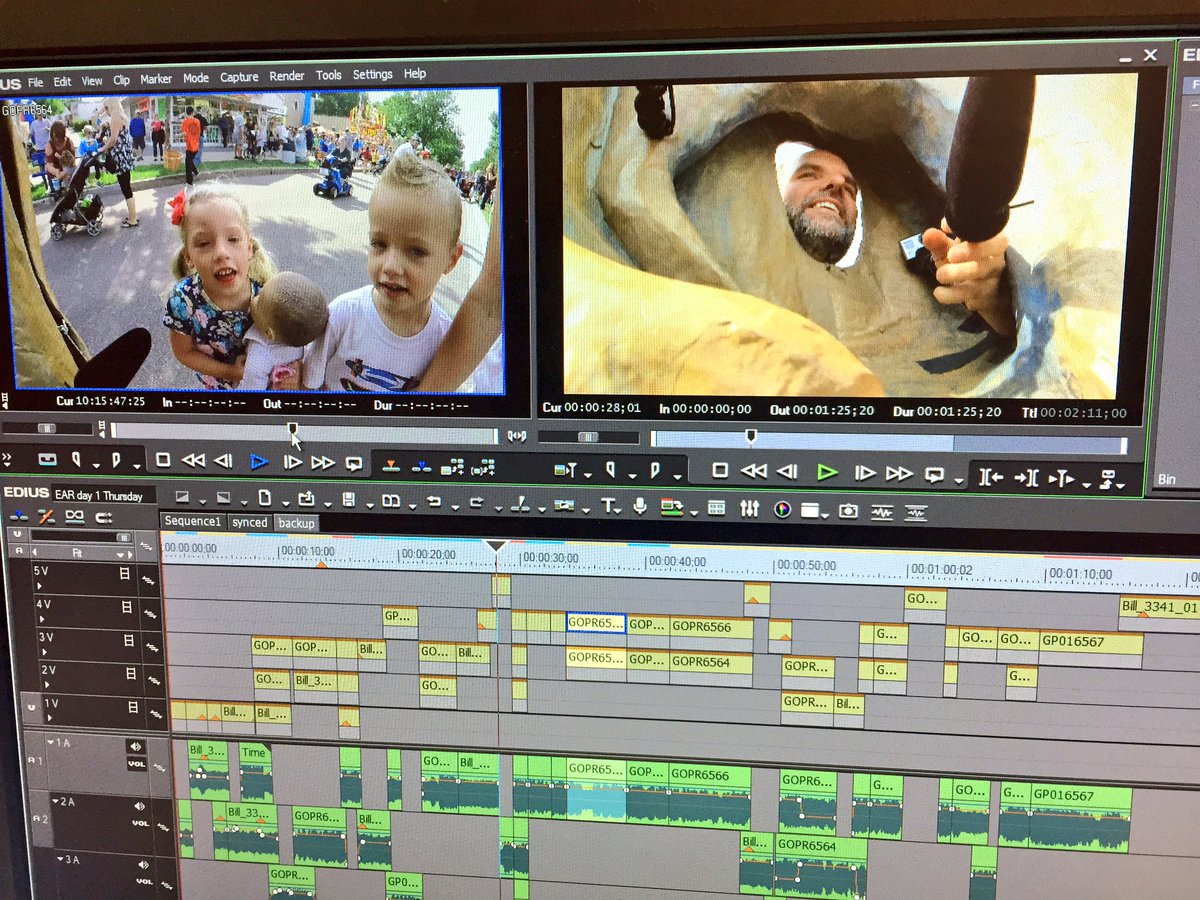This screenshot has width=1200, height=900.
Task: Open the vector scope color wheel icon
Action: (x=782, y=509)
